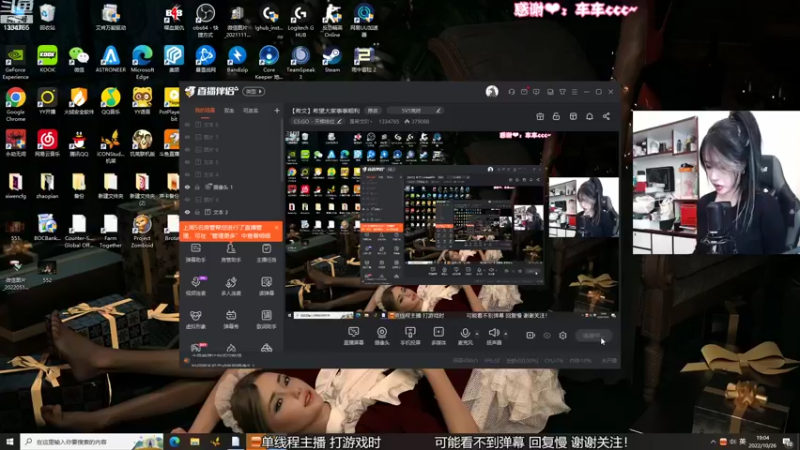The width and height of the screenshot is (800, 450).
Task: Click the unlock padlock icon above preview
Action: (x=556, y=116)
